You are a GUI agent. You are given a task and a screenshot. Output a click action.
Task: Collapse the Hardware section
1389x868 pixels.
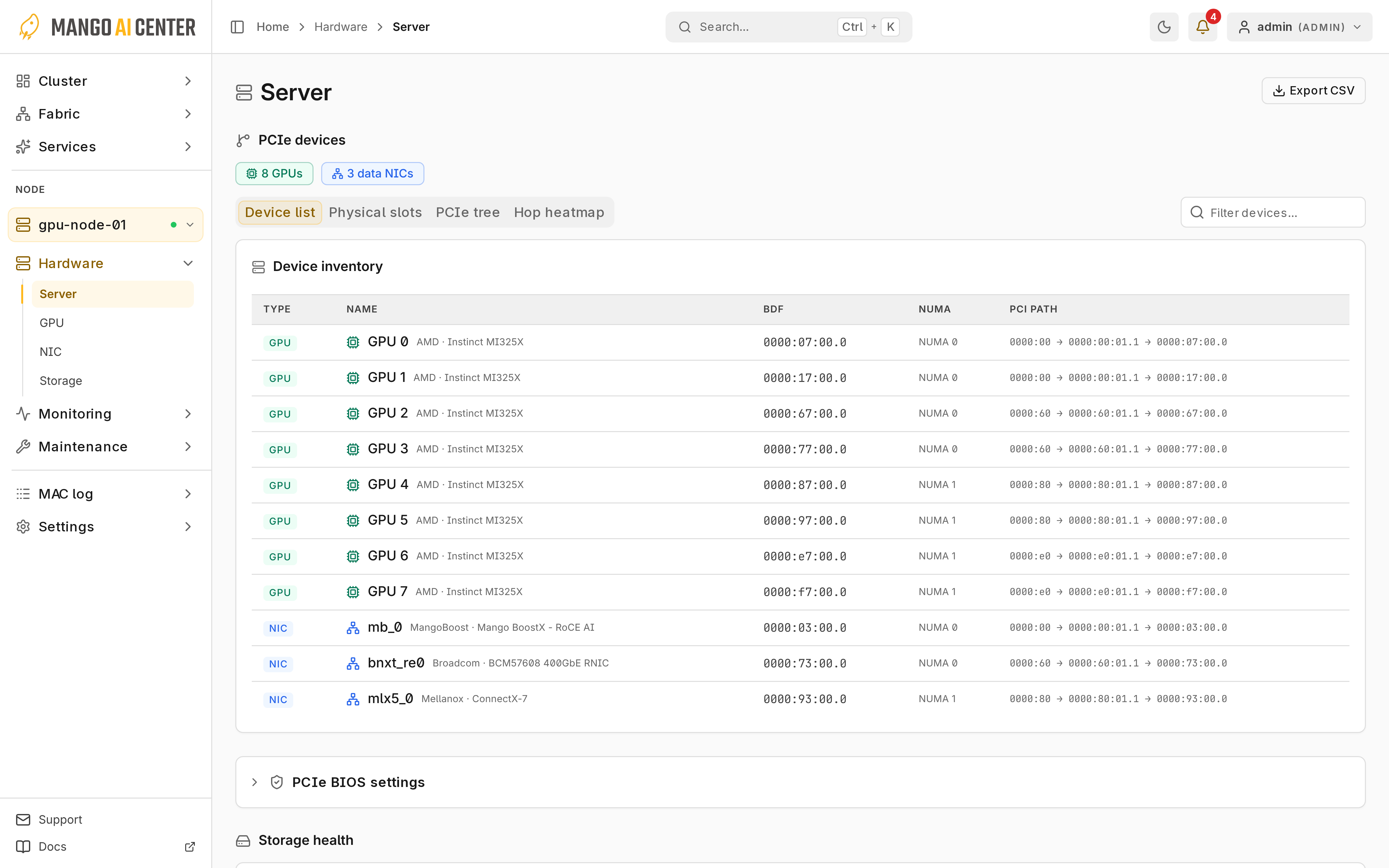tap(105, 263)
